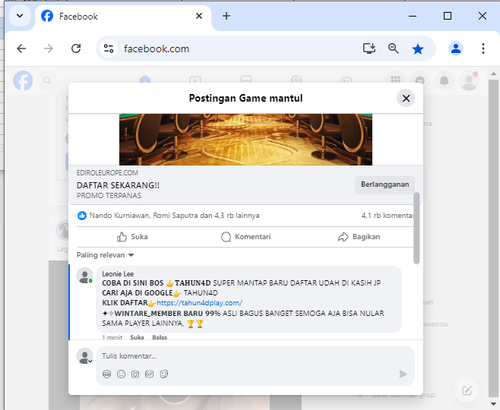500x410 pixels.
Task: Open the notifications bell icon
Action: tap(444, 80)
